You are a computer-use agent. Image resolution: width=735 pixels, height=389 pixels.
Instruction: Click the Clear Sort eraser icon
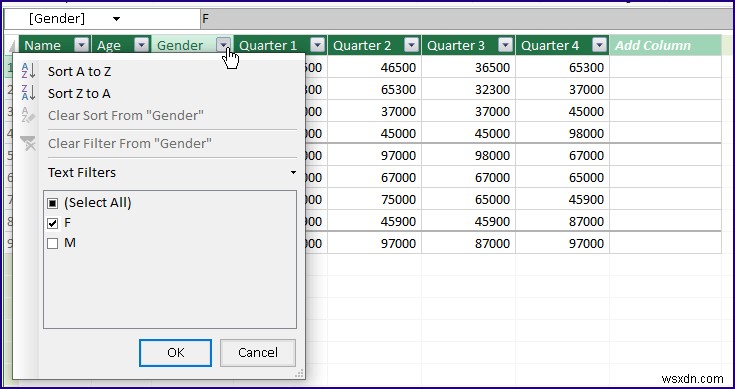pos(28,115)
